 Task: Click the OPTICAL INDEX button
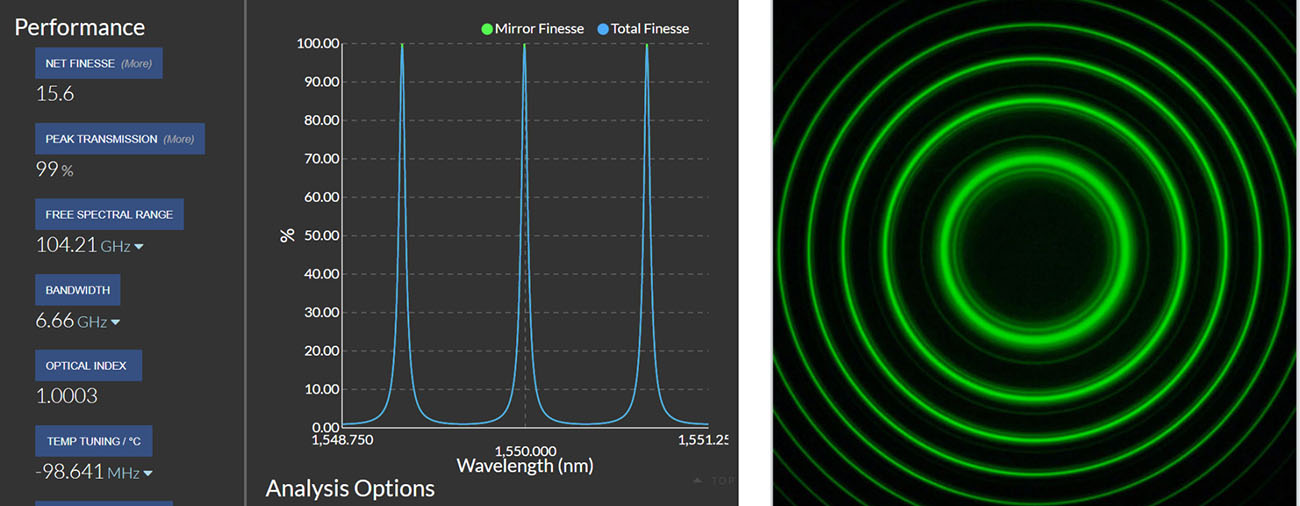click(x=88, y=366)
